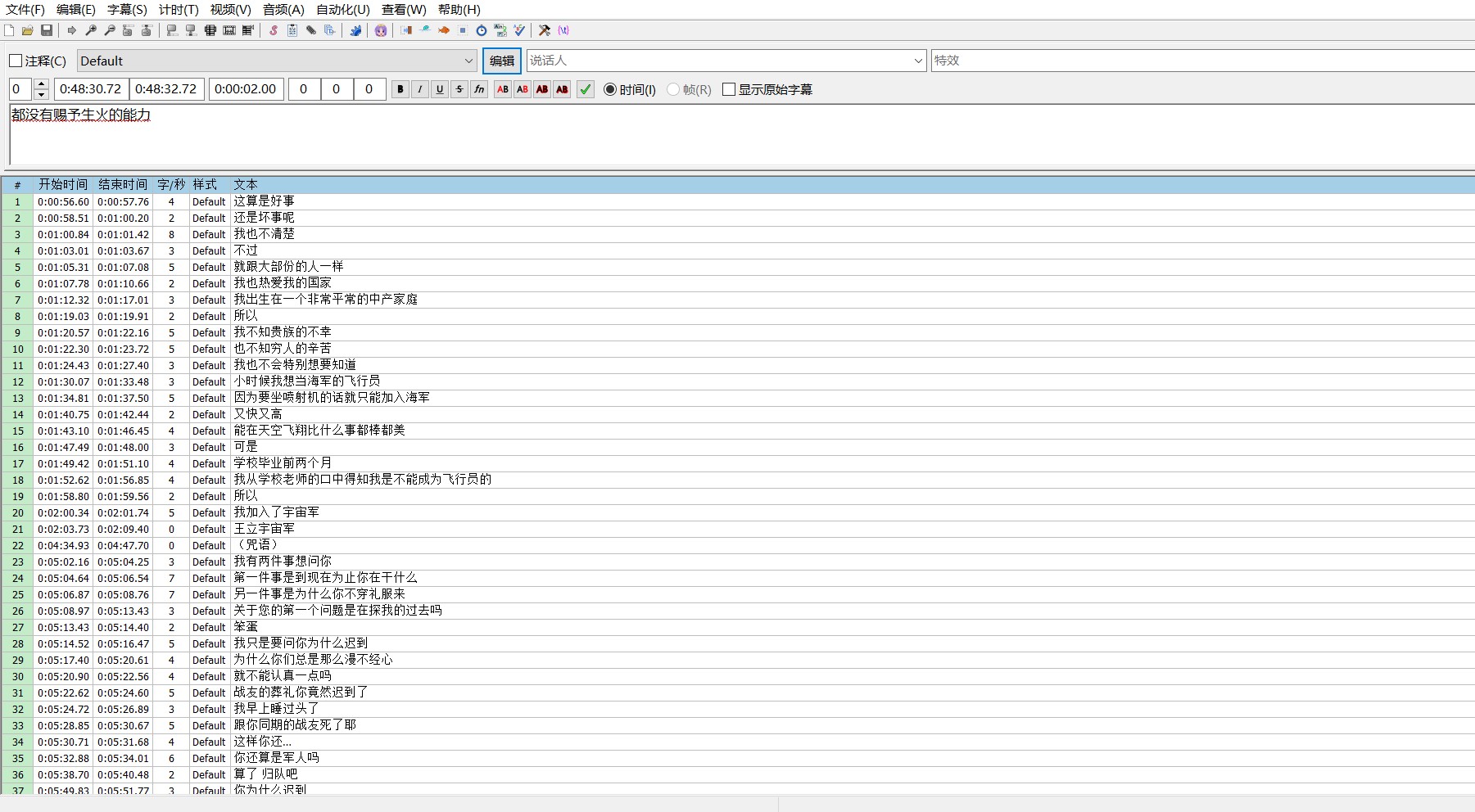Select row 21 王立宇宙军
This screenshot has height=812, width=1475.
tap(737, 529)
